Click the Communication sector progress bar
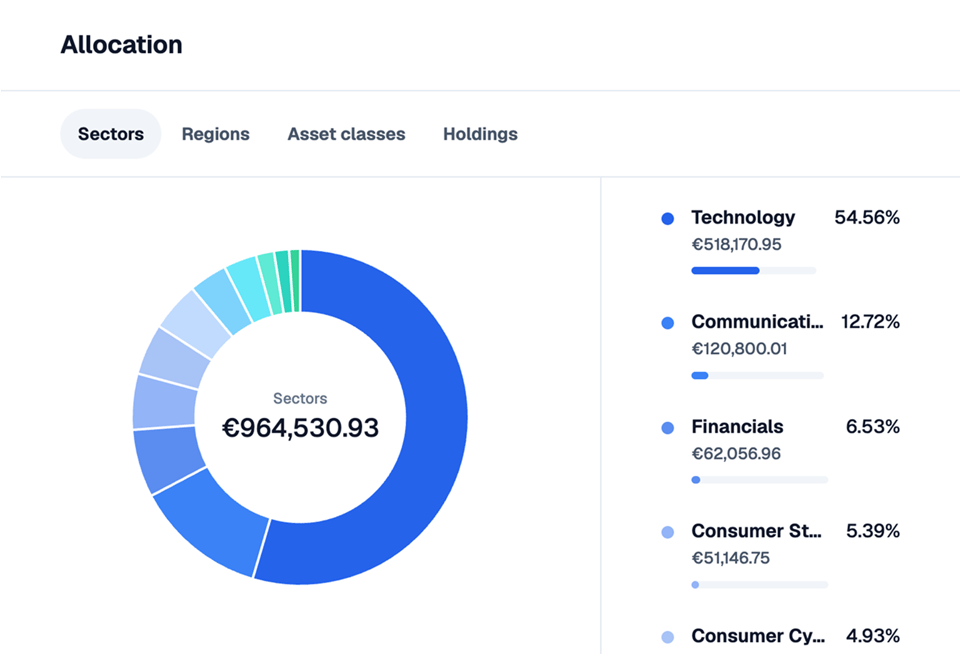The height and width of the screenshot is (654, 960). [757, 375]
